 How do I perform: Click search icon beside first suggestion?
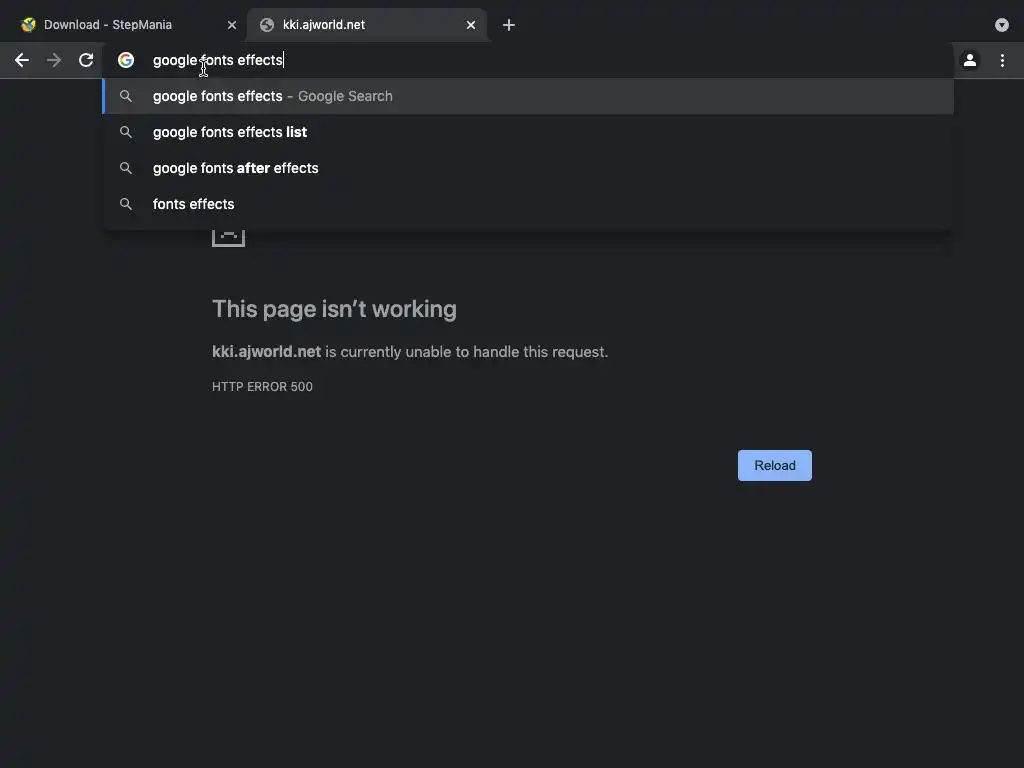pos(126,96)
